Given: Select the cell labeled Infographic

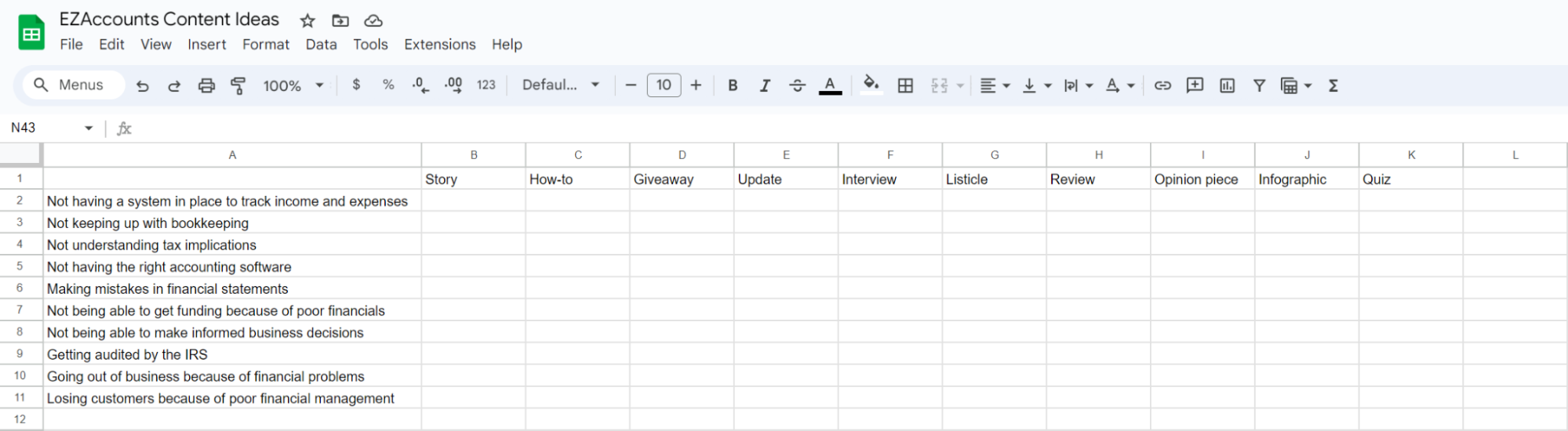Looking at the screenshot, I should [x=1307, y=179].
